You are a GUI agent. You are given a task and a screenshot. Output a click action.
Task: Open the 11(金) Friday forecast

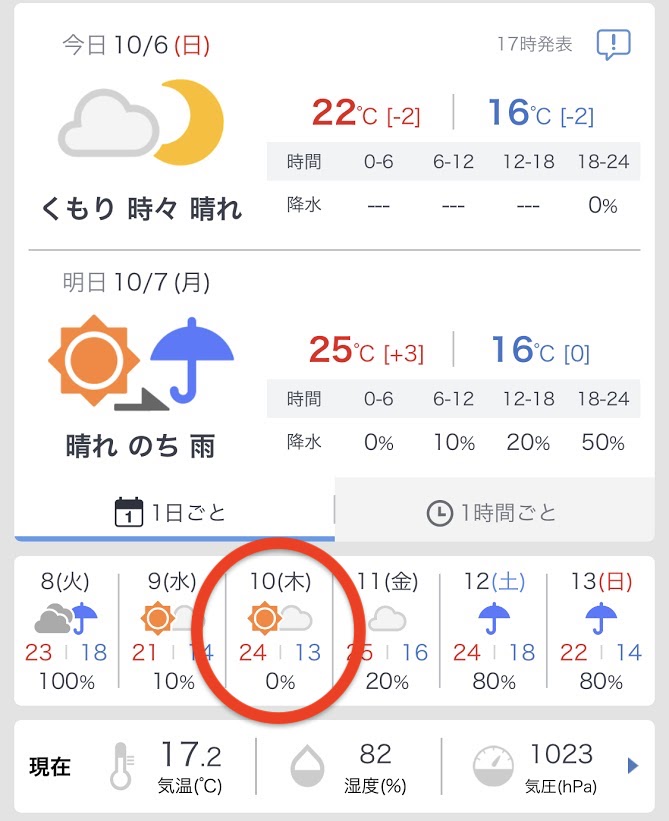click(x=387, y=631)
